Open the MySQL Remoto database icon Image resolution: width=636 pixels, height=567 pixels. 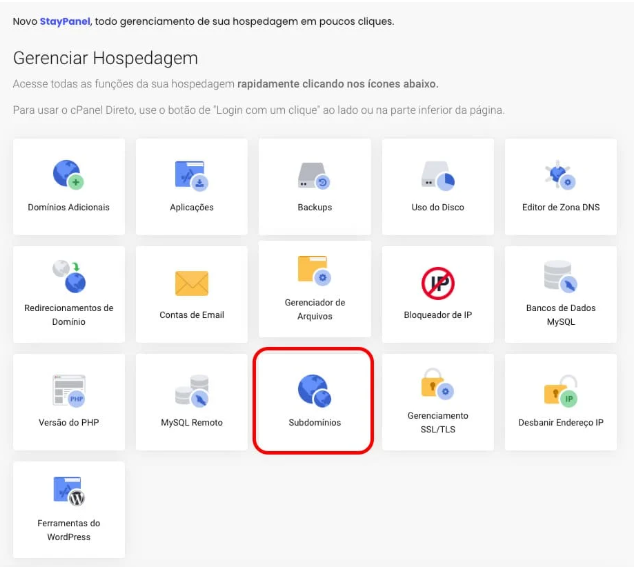click(192, 391)
